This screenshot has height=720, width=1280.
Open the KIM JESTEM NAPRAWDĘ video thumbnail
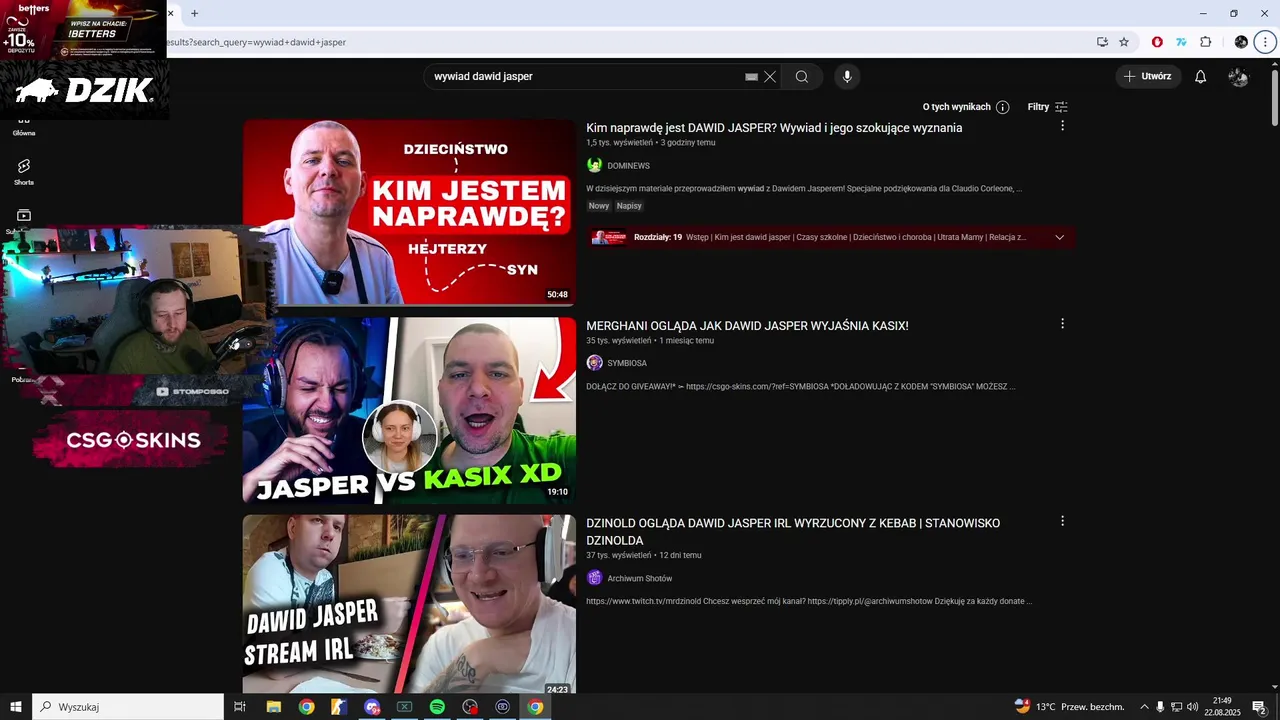point(409,212)
